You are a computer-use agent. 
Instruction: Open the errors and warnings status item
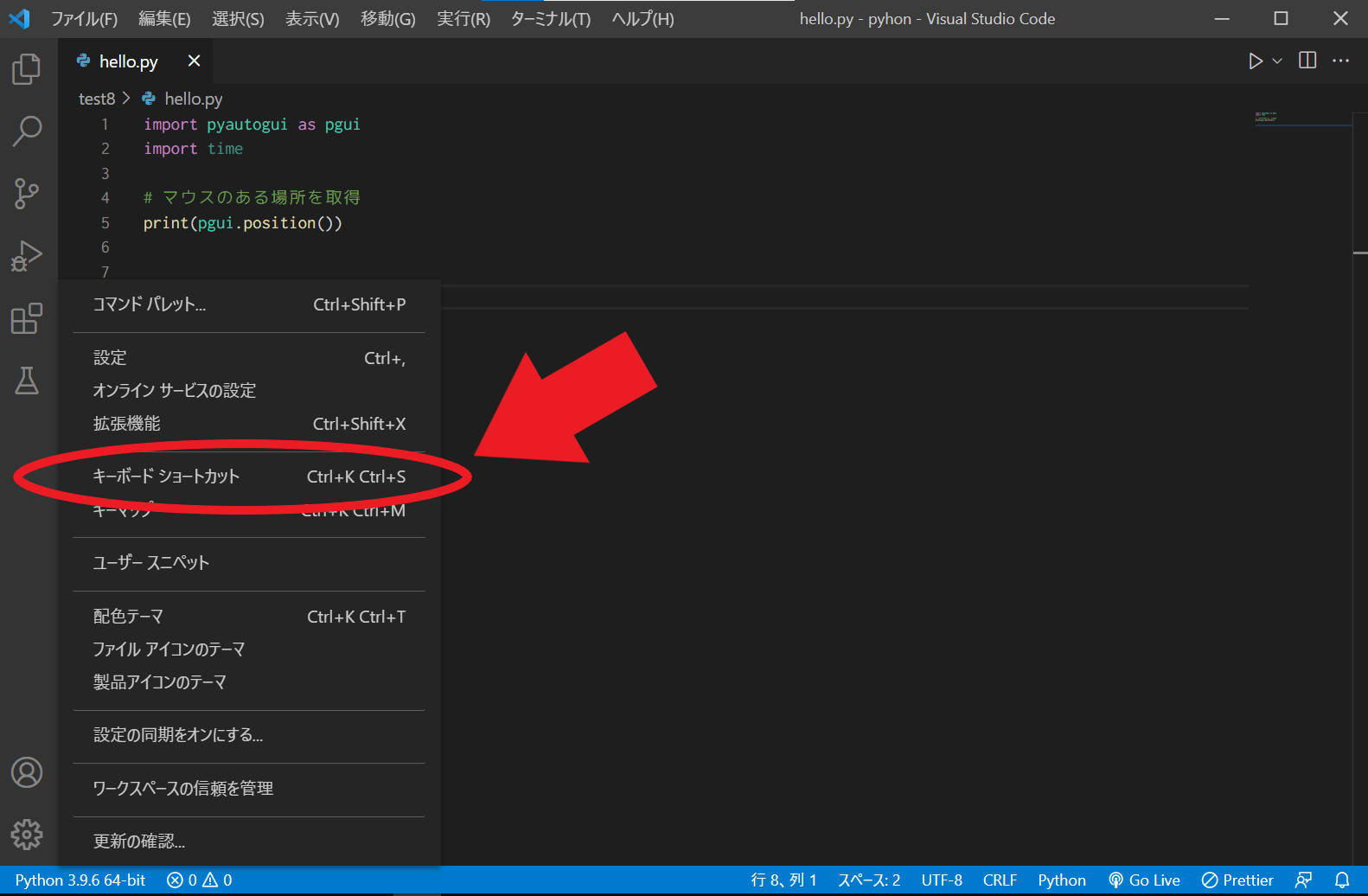coord(200,880)
